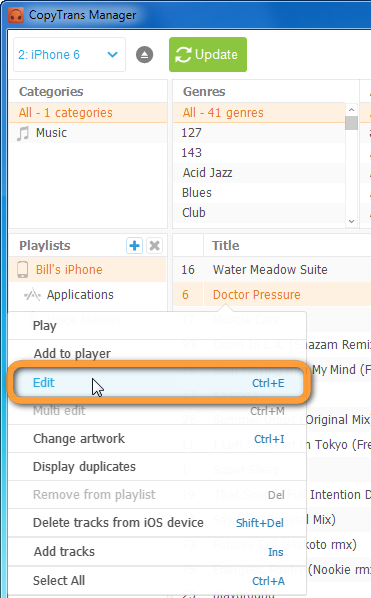The height and width of the screenshot is (598, 371).
Task: Select Add tracks menu entry
Action: 157,551
